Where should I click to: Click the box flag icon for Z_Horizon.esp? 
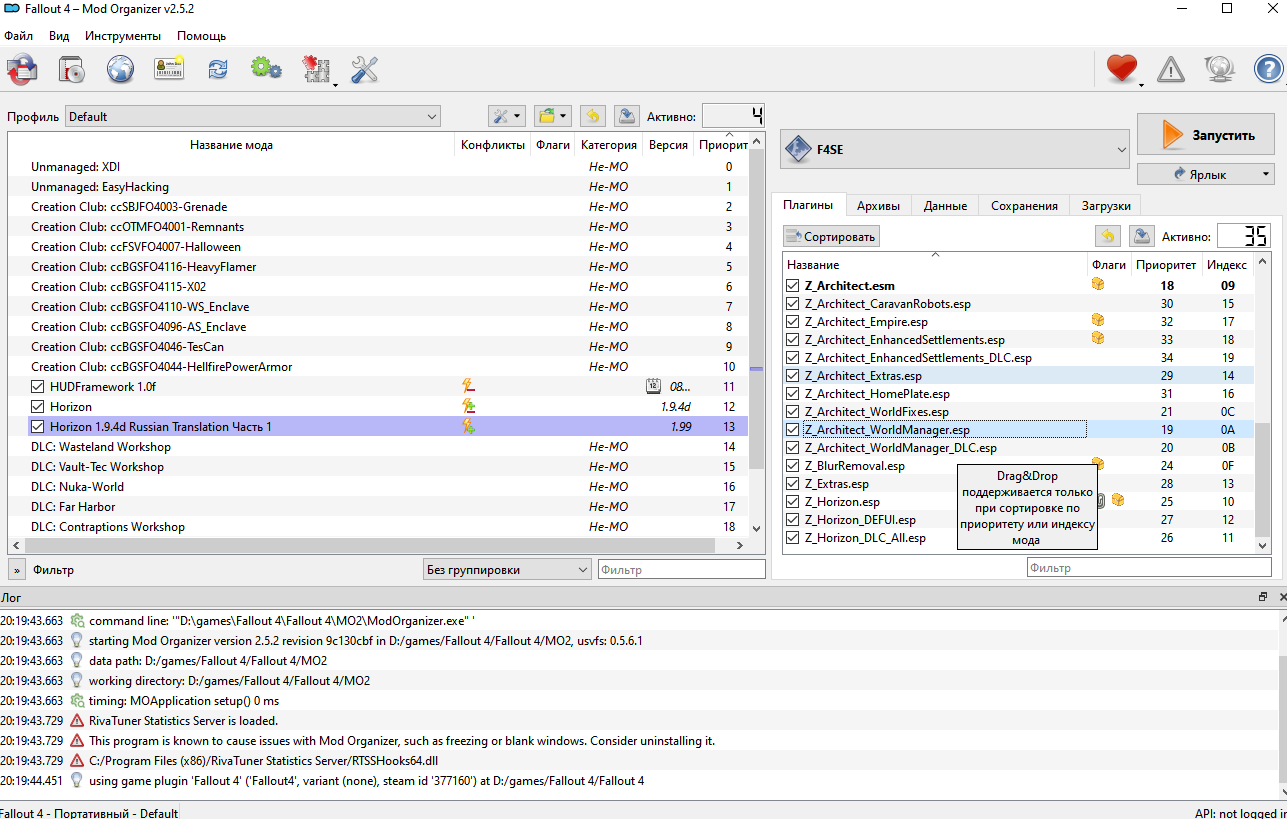click(1118, 500)
